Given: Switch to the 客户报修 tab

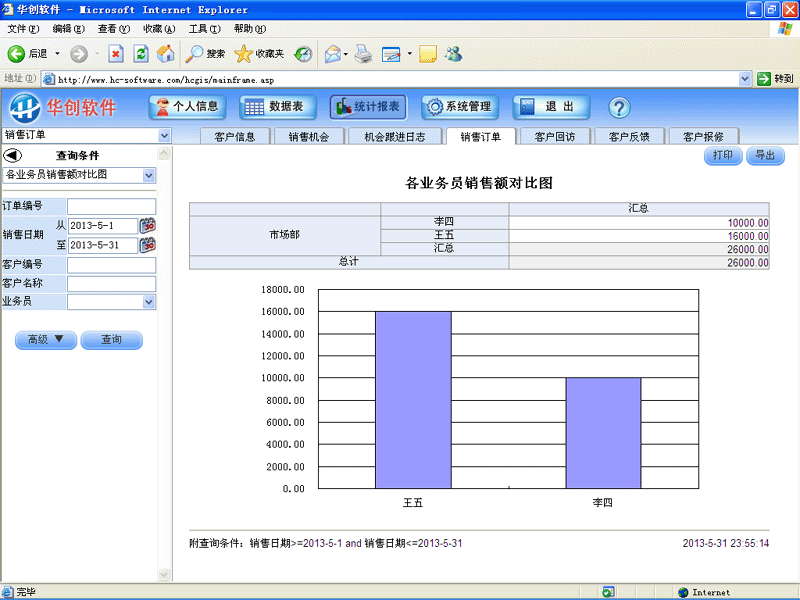Looking at the screenshot, I should click(703, 137).
